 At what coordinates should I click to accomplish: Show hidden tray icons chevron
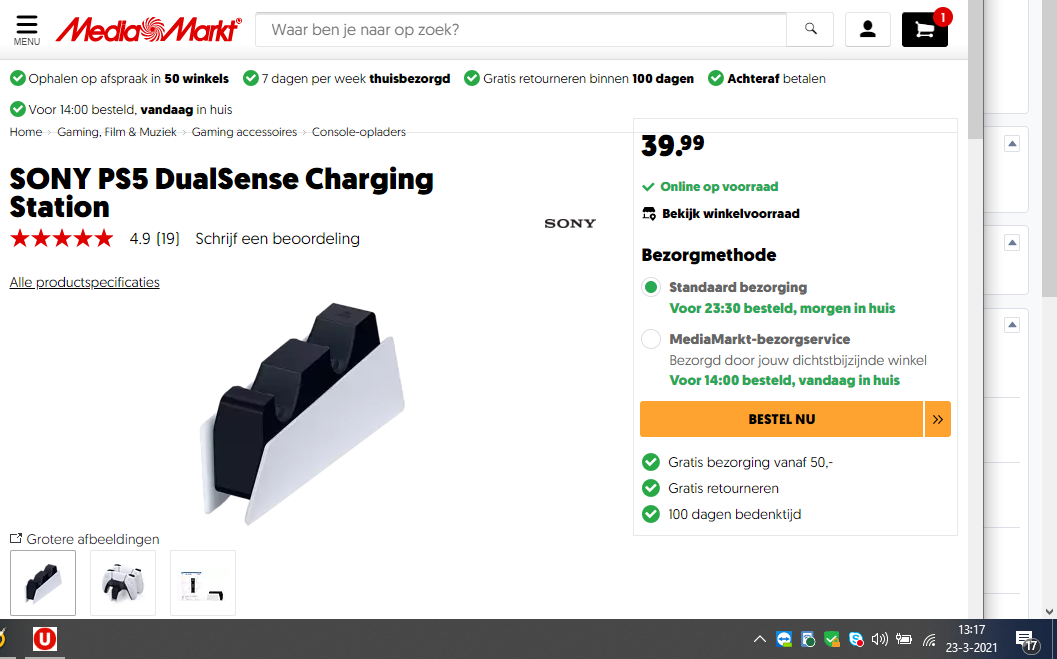[x=760, y=639]
